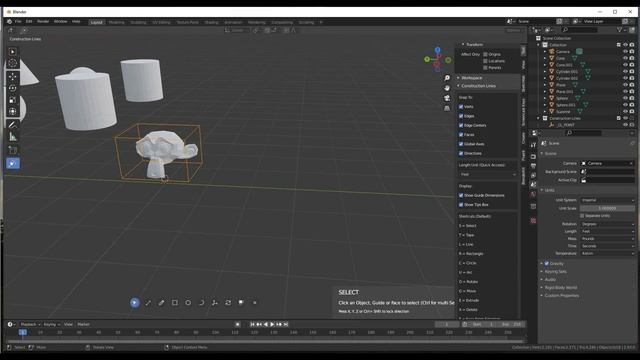This screenshot has width=640, height=360.
Task: Switch perspective/orthographic with the grid icon
Action: pyautogui.click(x=447, y=108)
